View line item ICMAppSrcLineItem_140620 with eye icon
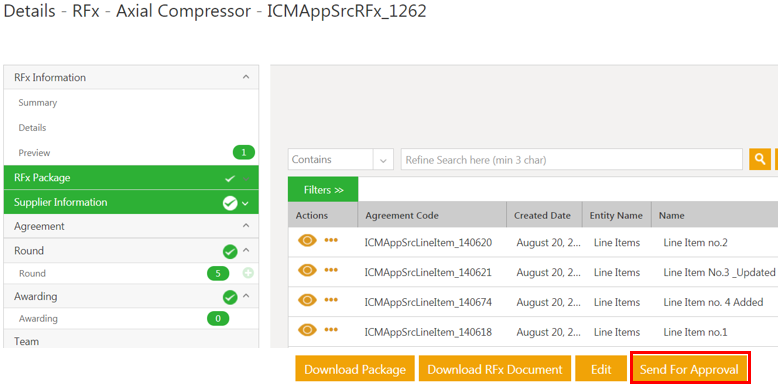The image size is (778, 390). pos(307,241)
